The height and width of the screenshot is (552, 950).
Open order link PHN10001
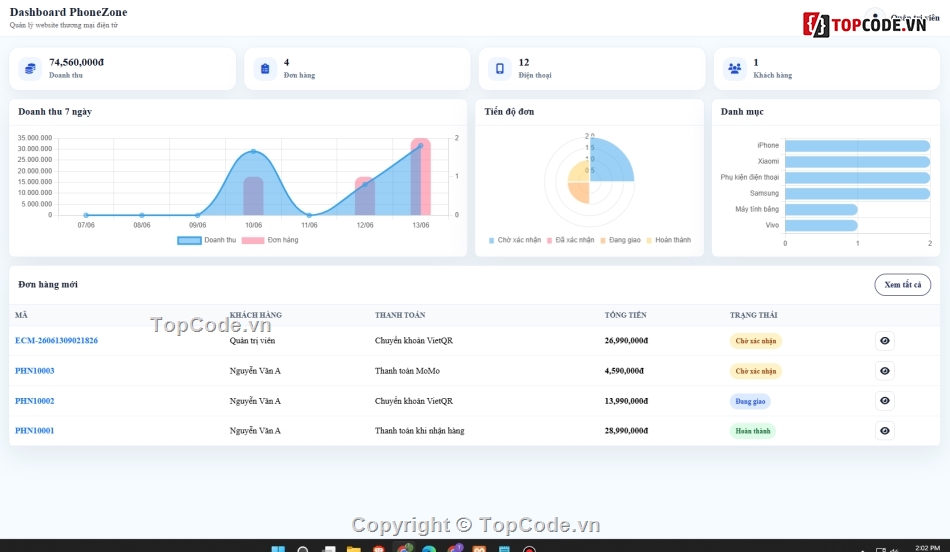click(x=35, y=431)
